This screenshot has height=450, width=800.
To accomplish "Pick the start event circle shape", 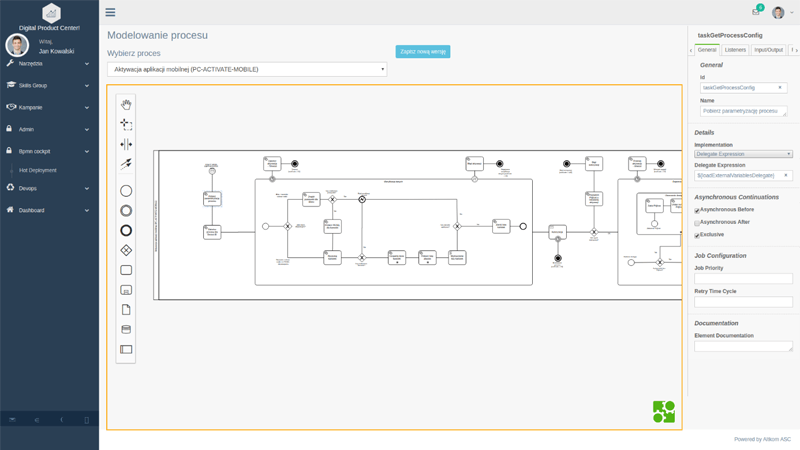I will pos(126,191).
